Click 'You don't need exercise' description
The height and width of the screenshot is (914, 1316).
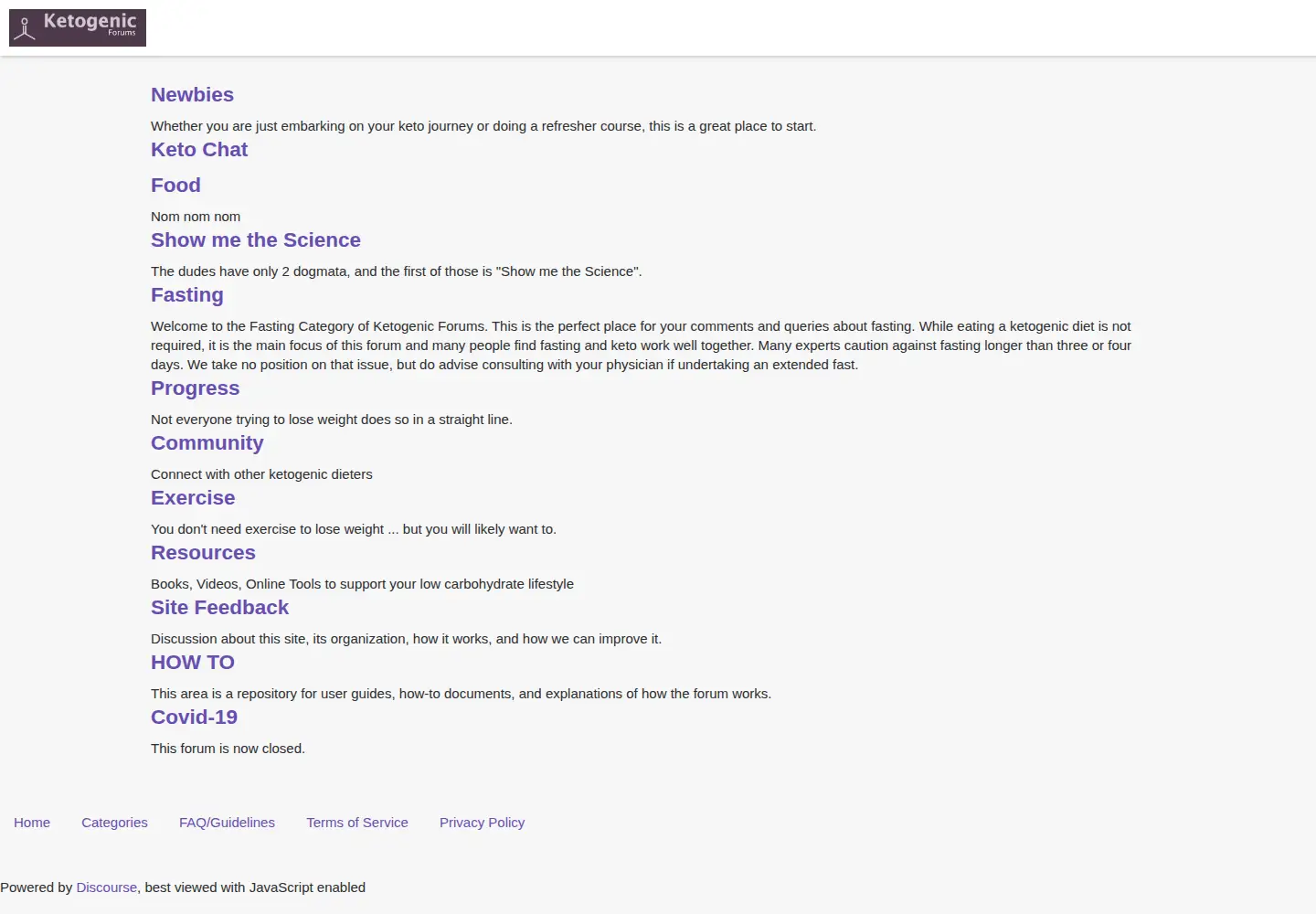pos(354,529)
